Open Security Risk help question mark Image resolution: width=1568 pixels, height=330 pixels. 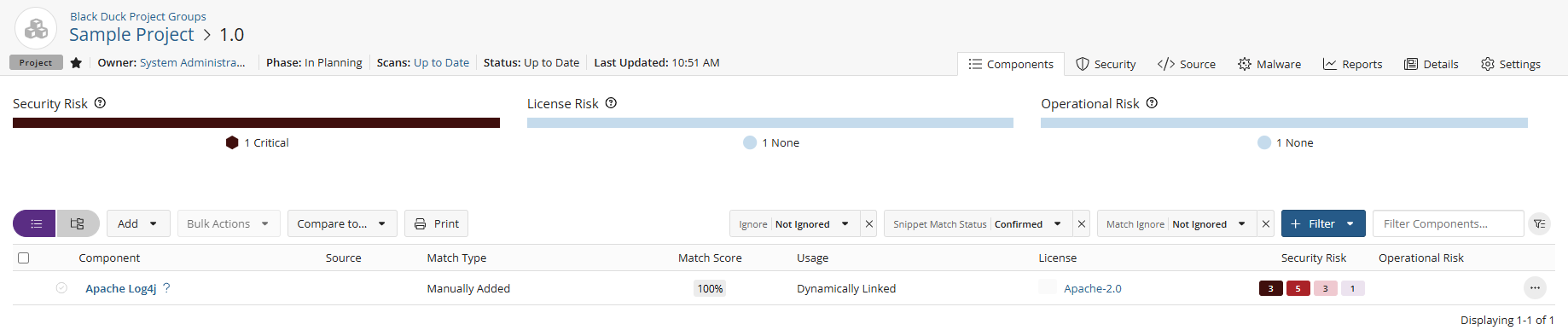pos(100,103)
